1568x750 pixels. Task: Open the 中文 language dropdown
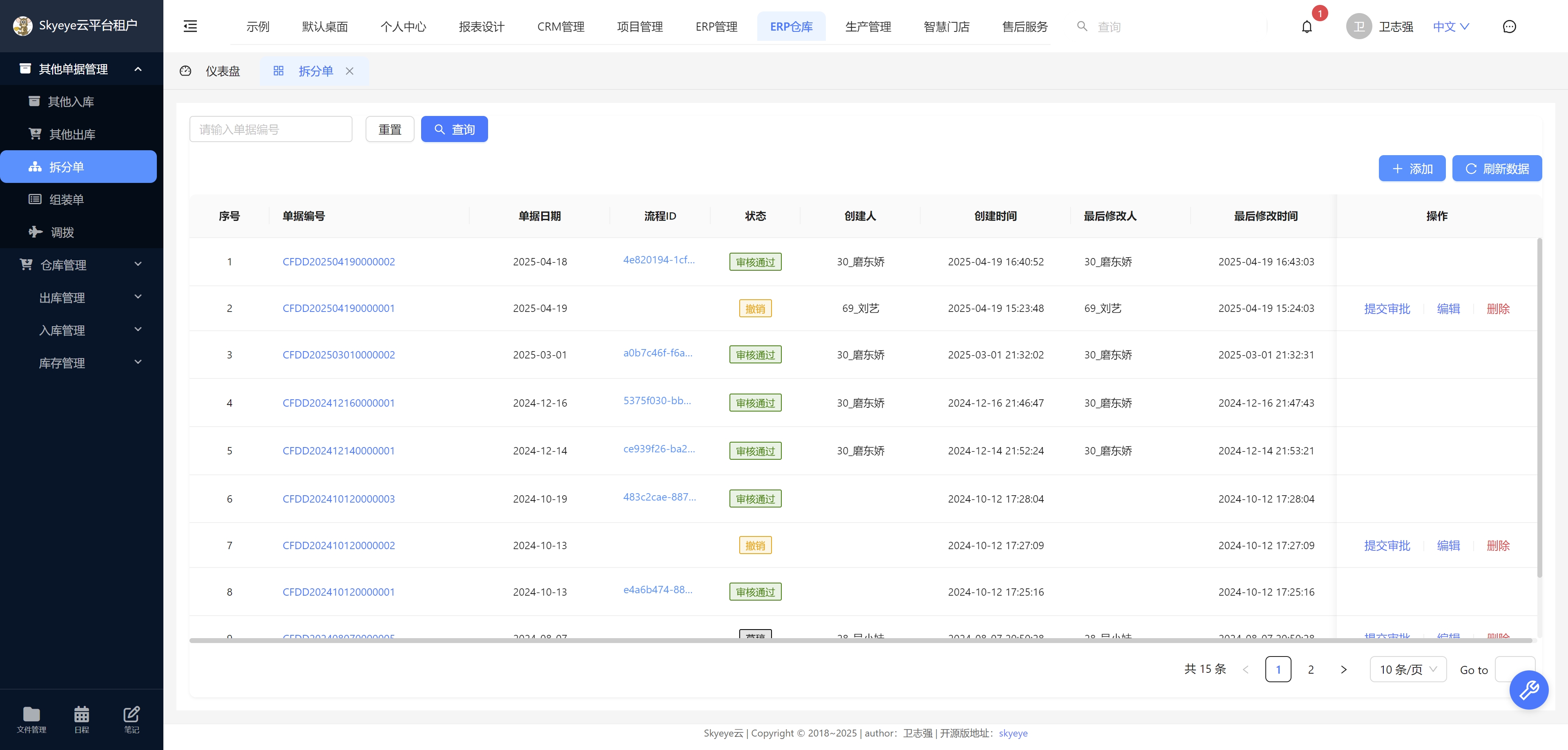point(1450,26)
